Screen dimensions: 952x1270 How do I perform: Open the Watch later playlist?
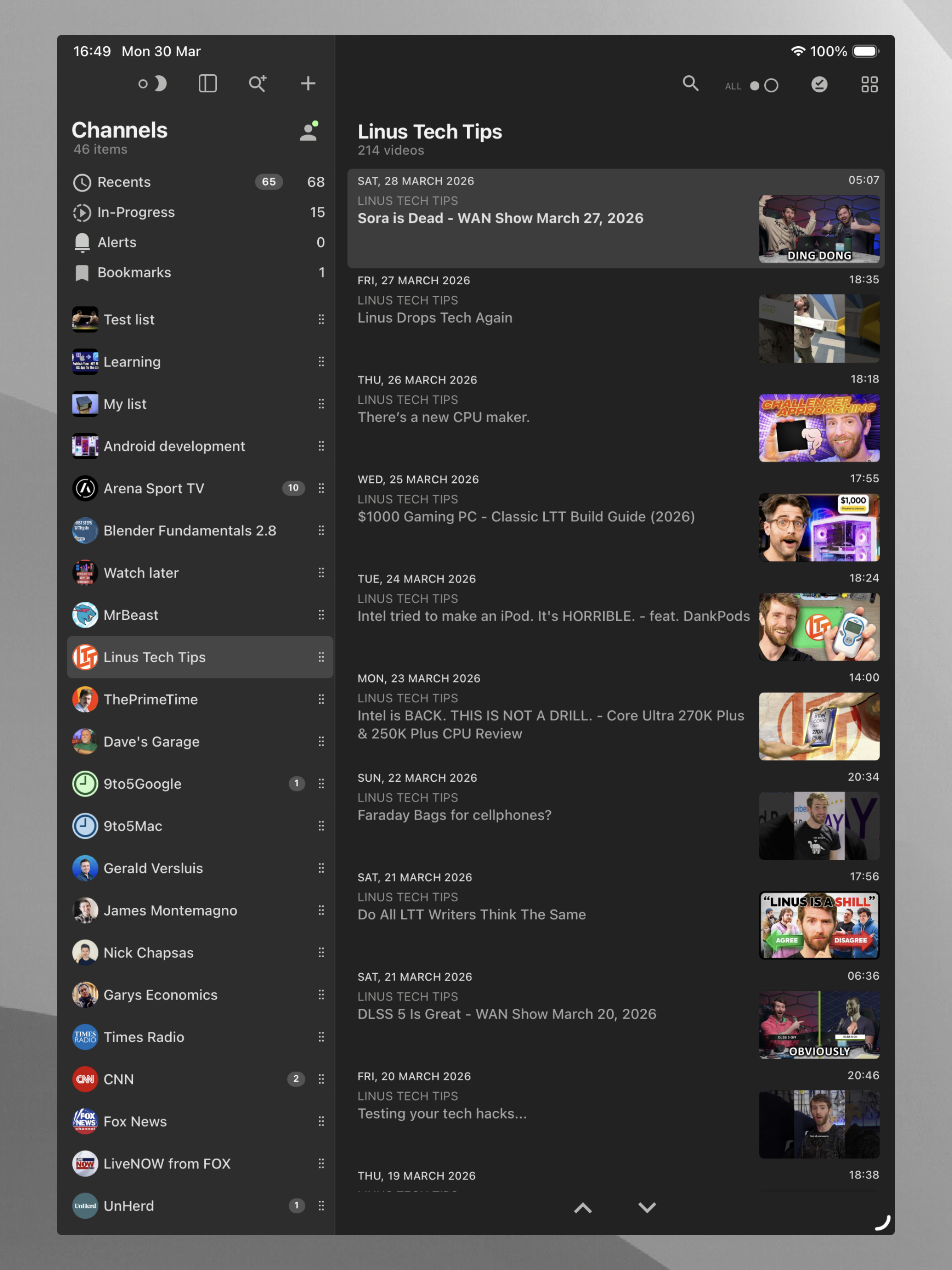point(200,573)
